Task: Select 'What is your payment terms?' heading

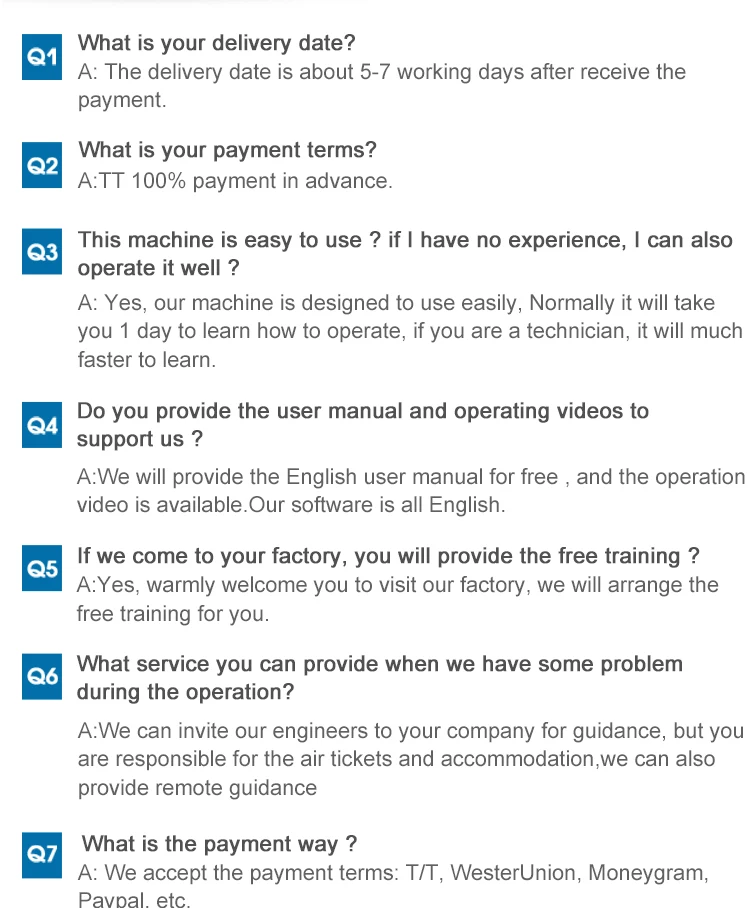Action: tap(227, 150)
